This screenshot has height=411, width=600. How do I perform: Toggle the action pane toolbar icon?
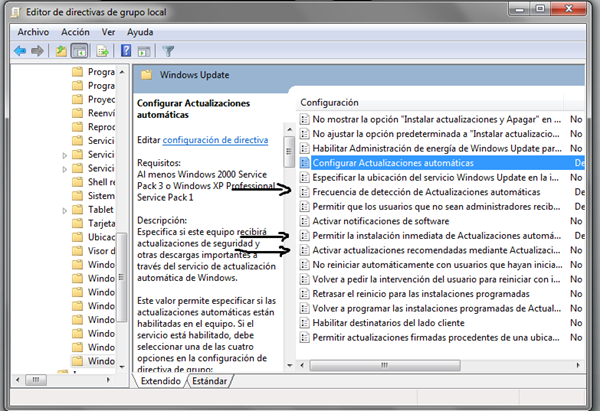[x=145, y=50]
